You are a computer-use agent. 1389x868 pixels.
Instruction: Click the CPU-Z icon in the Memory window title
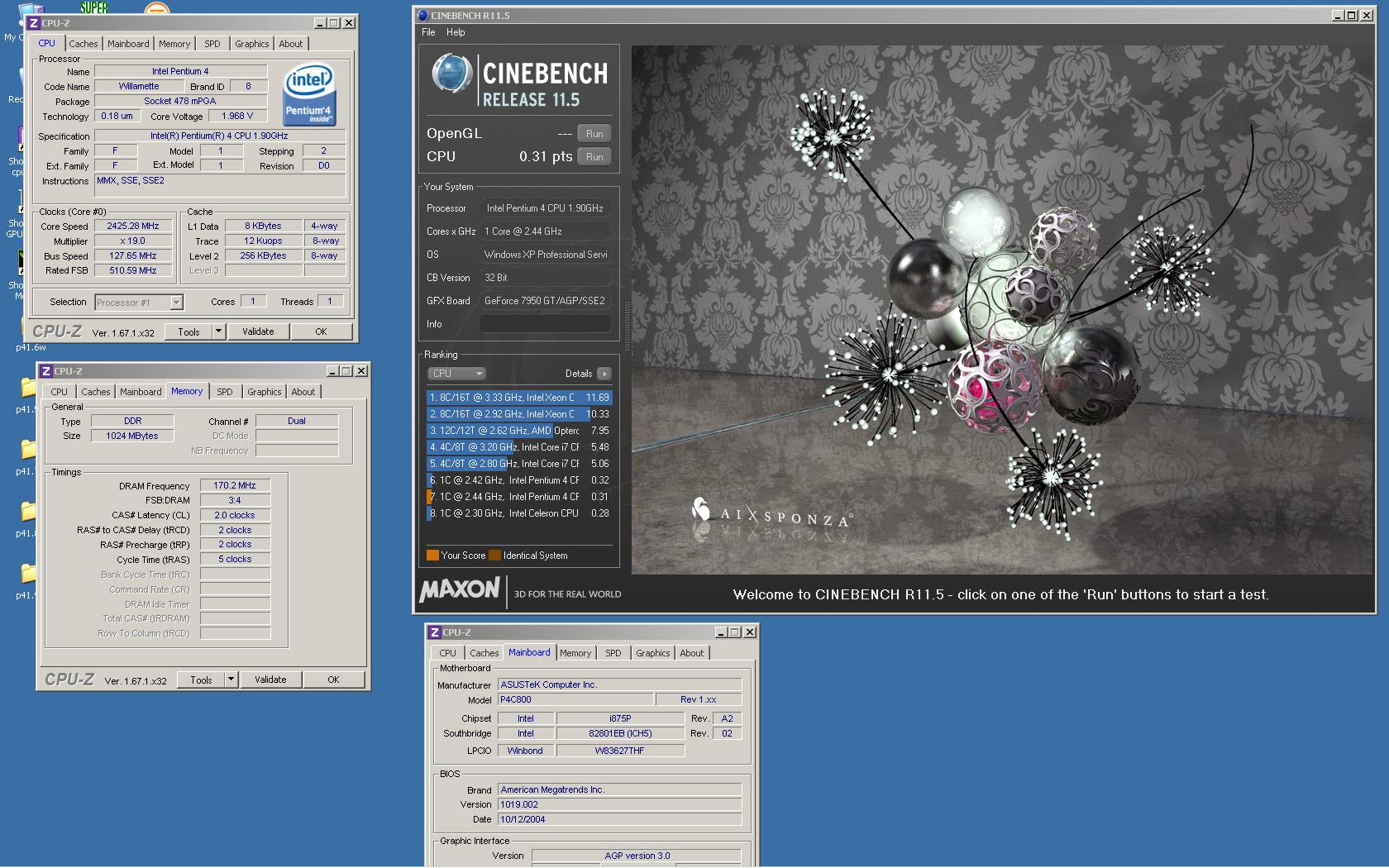46,371
